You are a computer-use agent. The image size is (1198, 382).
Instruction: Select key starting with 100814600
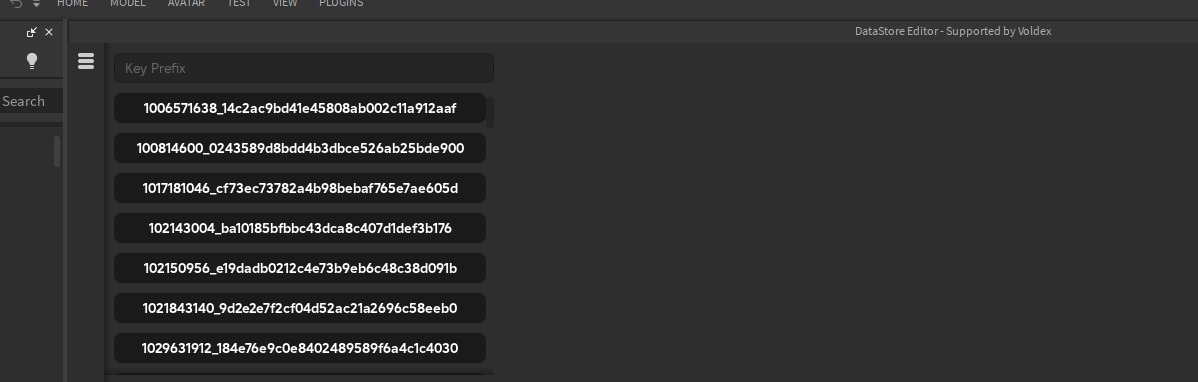tap(300, 148)
